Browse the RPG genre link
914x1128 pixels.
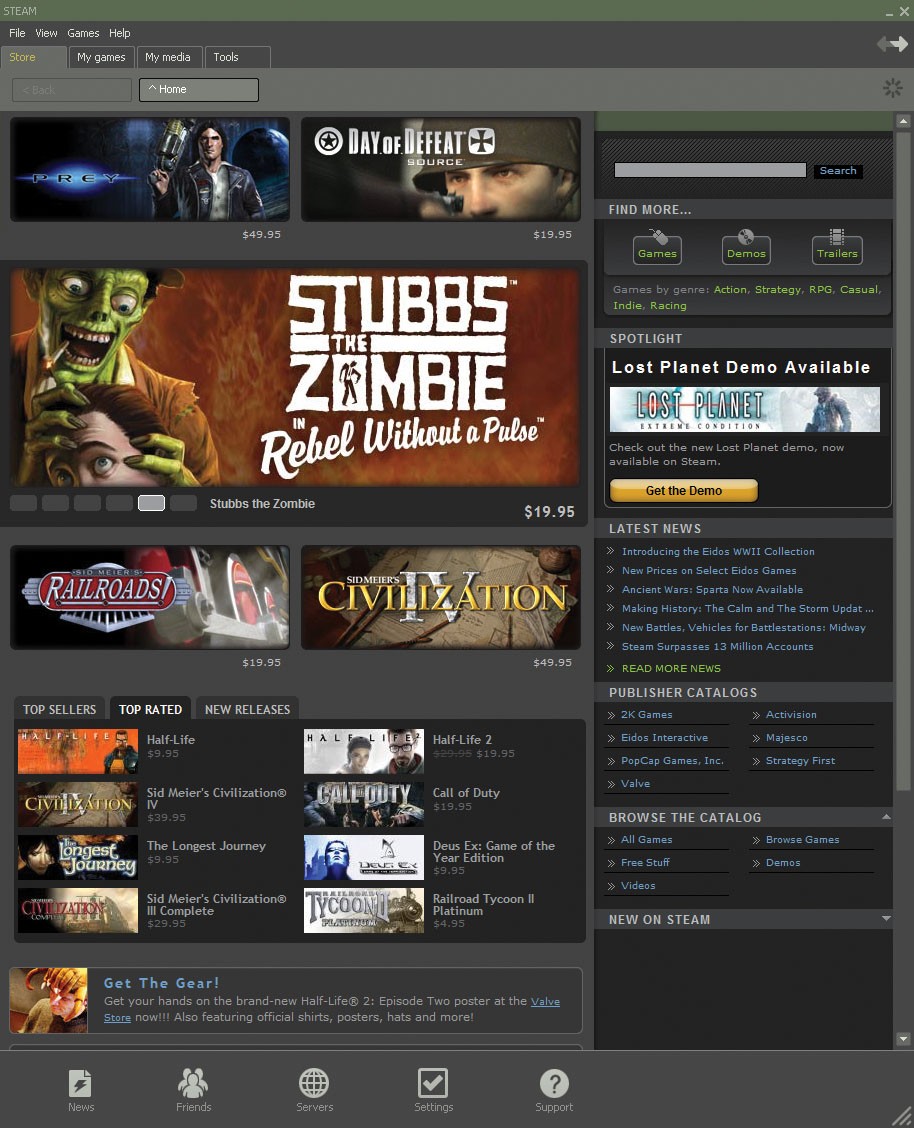coord(821,289)
